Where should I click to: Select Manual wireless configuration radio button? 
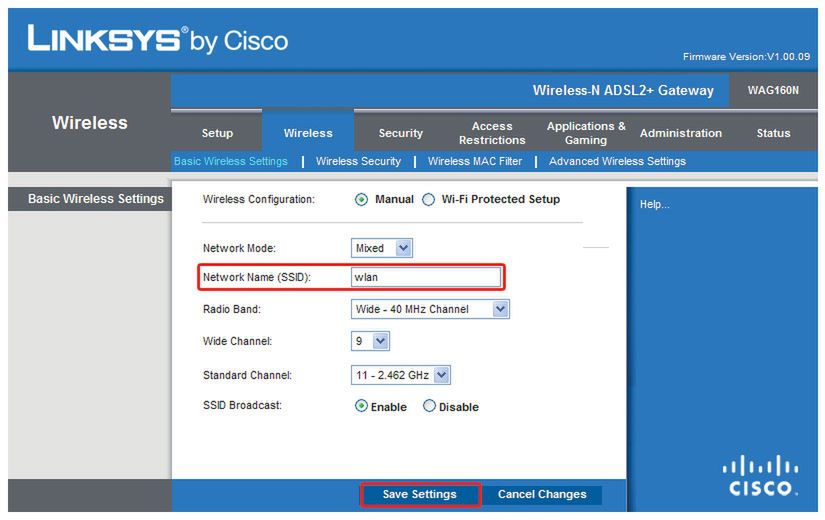point(362,199)
